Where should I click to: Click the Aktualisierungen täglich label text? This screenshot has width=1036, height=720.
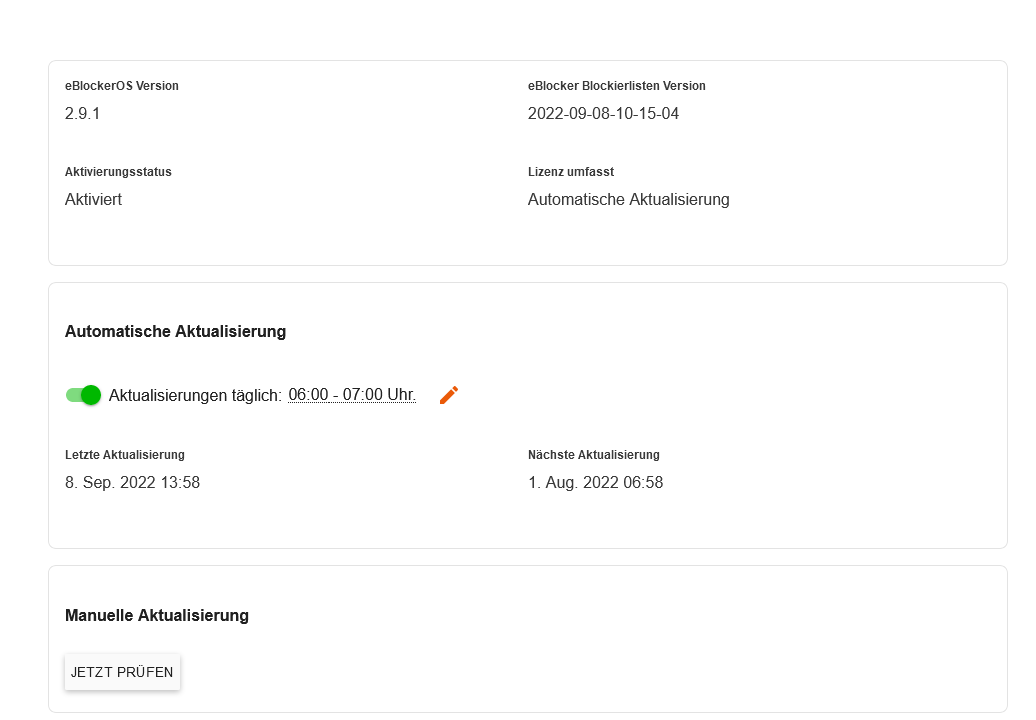(195, 396)
